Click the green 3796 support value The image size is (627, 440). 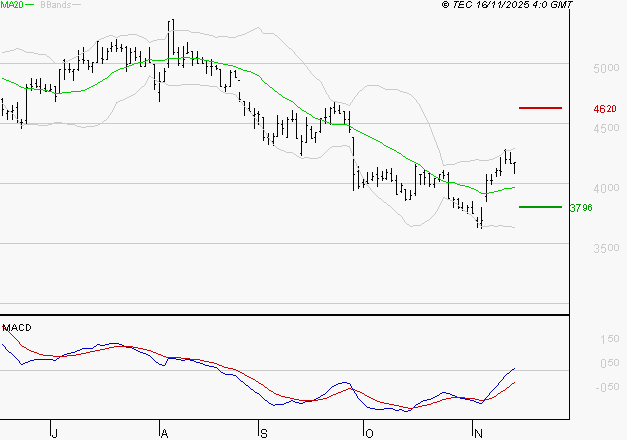point(581,208)
